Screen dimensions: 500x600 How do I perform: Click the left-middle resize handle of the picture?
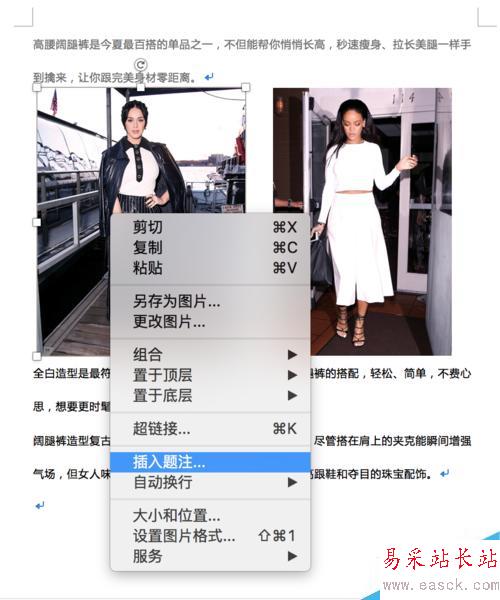(37, 222)
